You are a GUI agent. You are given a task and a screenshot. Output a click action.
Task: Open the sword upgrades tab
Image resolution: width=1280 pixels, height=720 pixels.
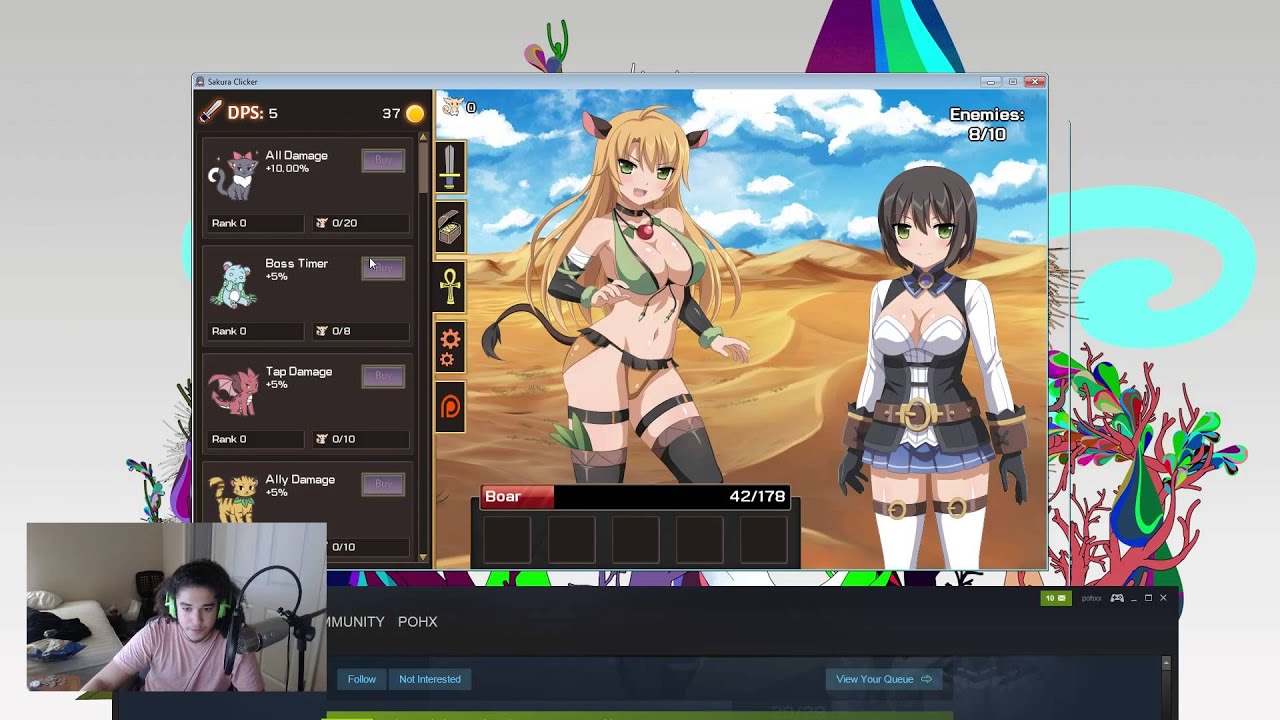click(450, 168)
